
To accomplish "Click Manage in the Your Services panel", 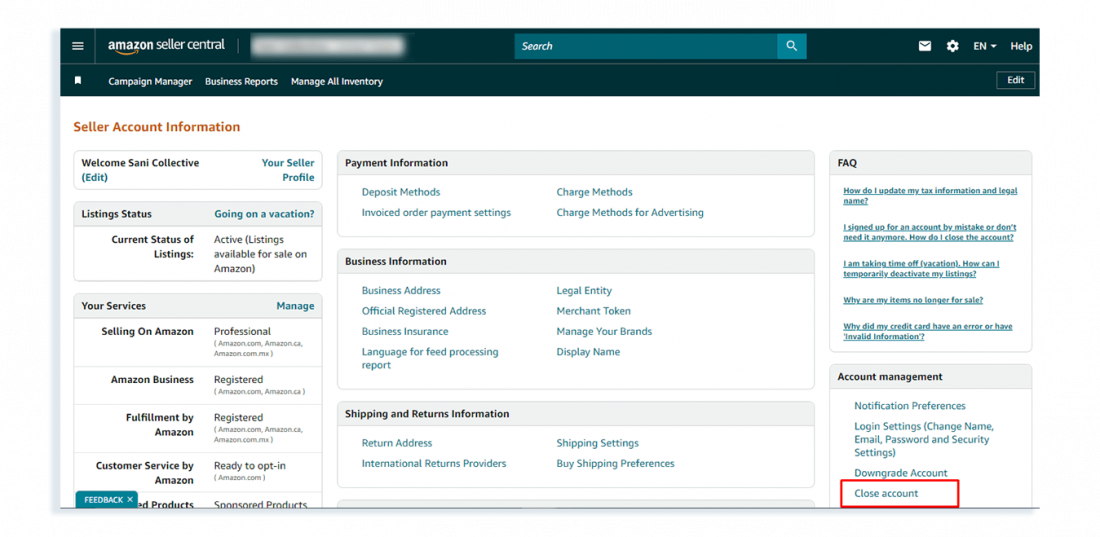I will coord(295,306).
